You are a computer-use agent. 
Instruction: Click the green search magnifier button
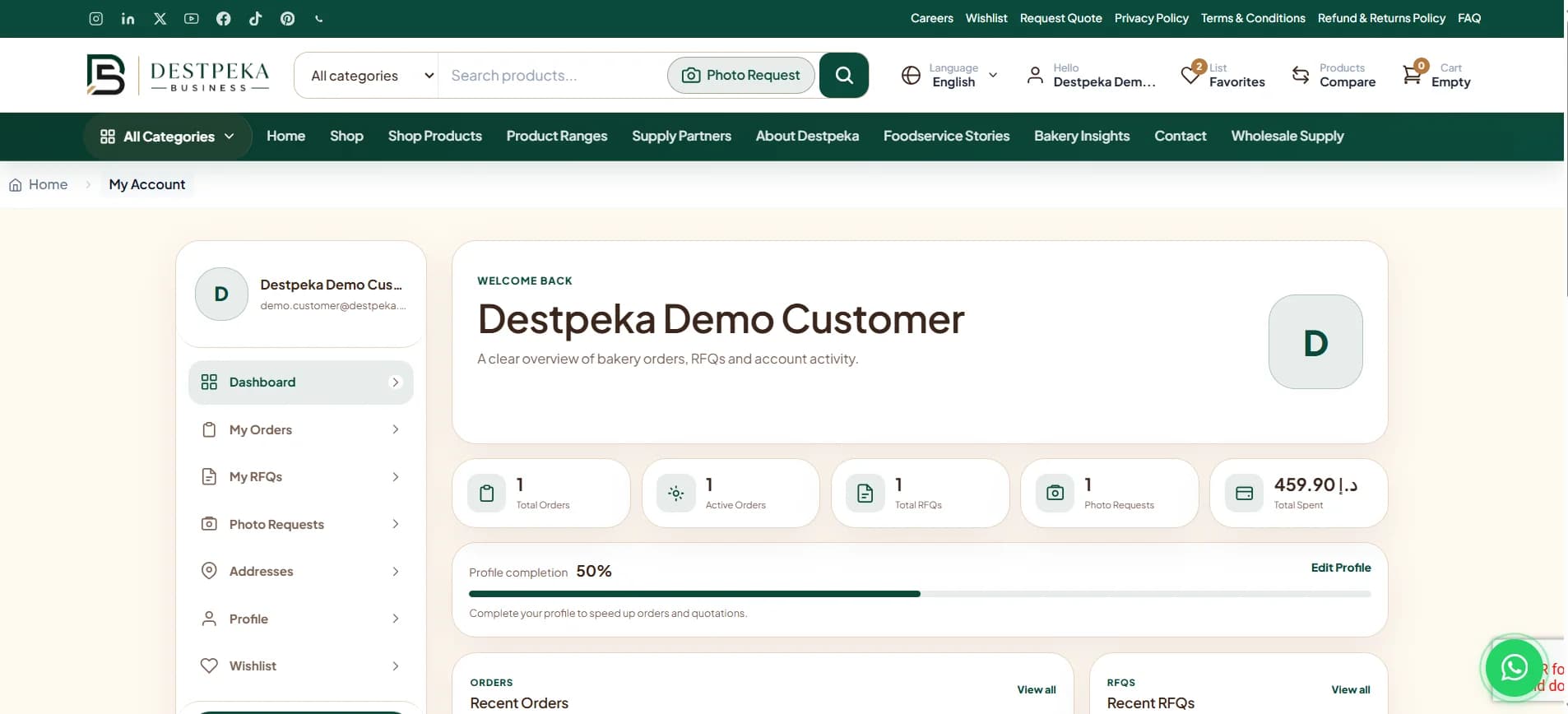tap(844, 75)
